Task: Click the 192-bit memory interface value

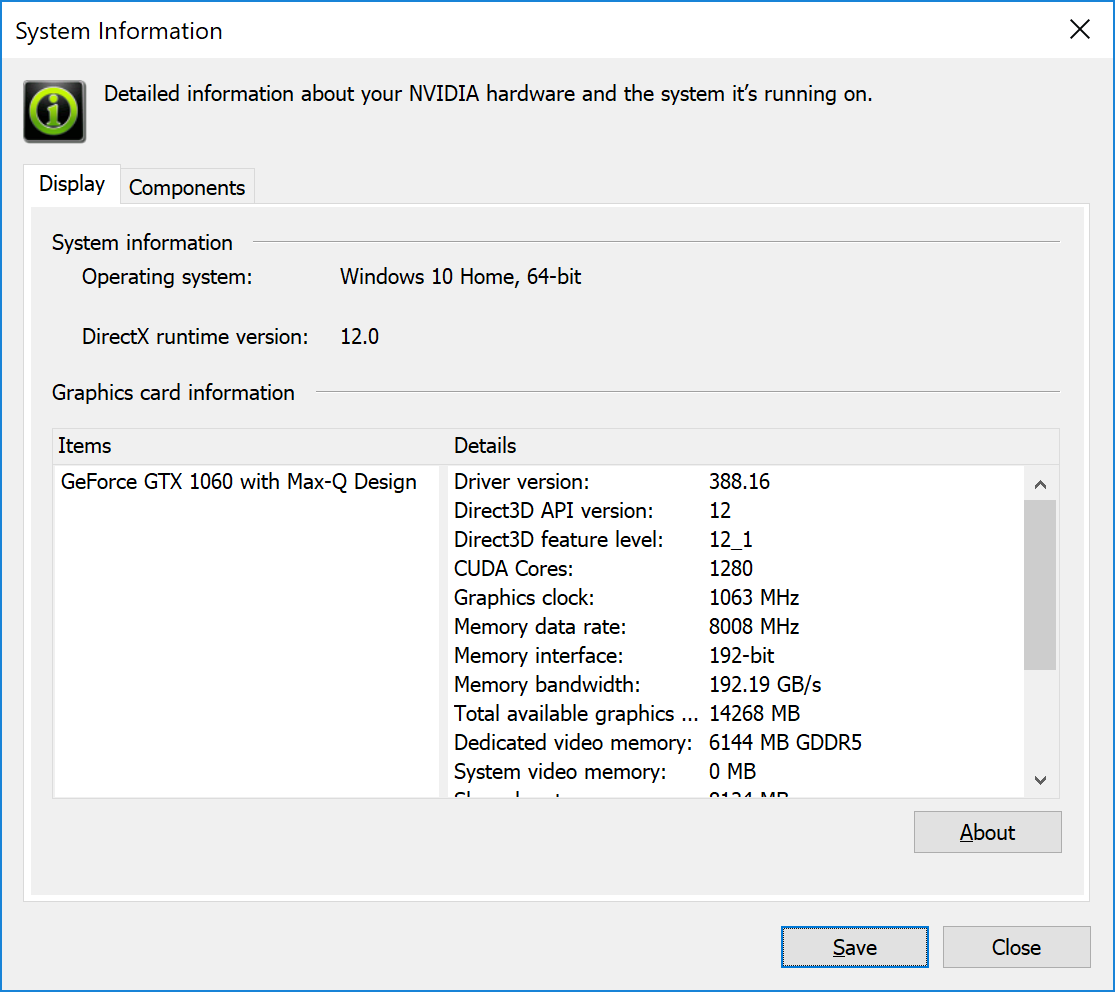Action: (x=742, y=656)
